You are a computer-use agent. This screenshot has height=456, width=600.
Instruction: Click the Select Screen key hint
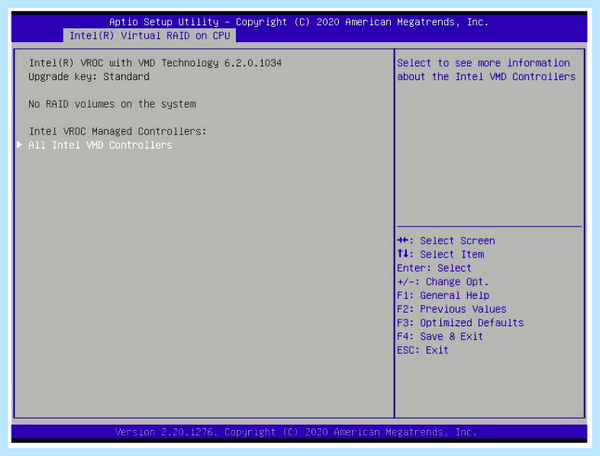446,241
